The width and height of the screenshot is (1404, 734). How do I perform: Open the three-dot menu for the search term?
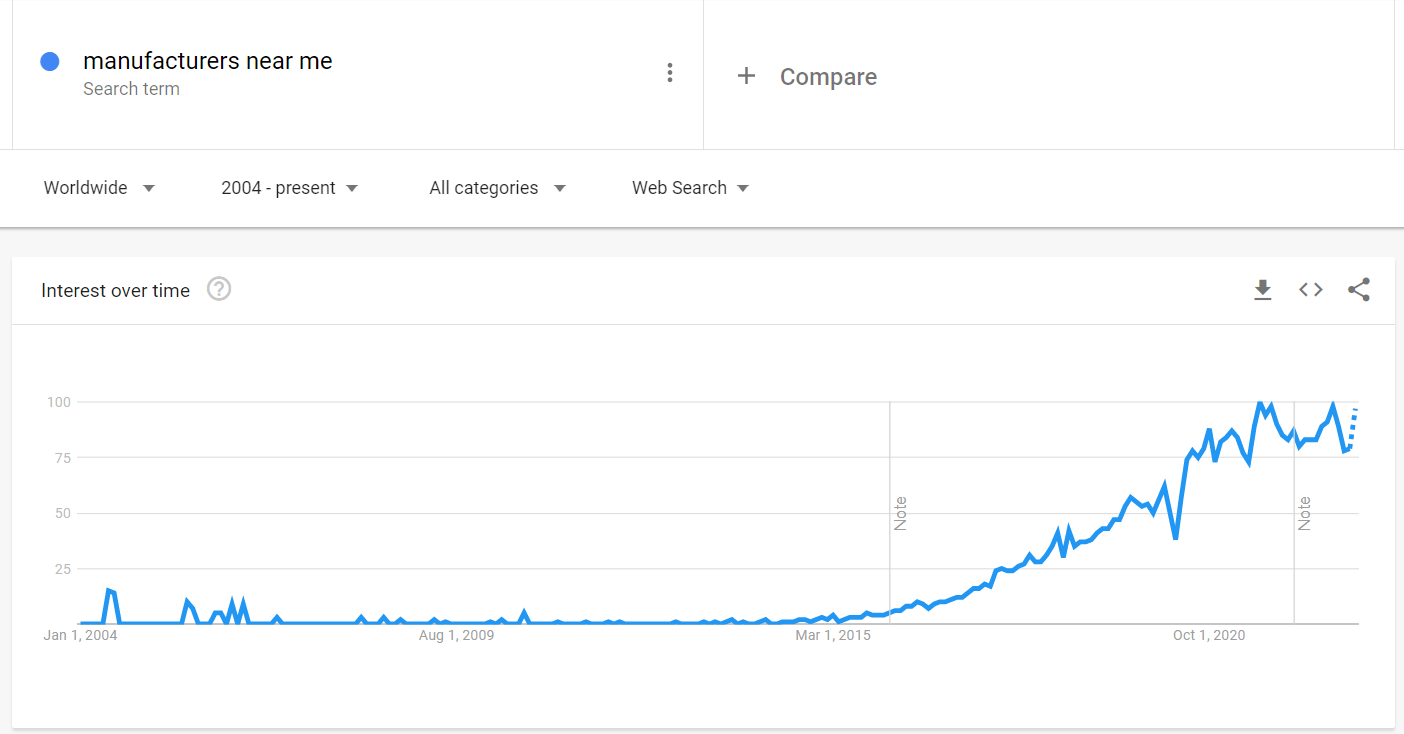(670, 73)
